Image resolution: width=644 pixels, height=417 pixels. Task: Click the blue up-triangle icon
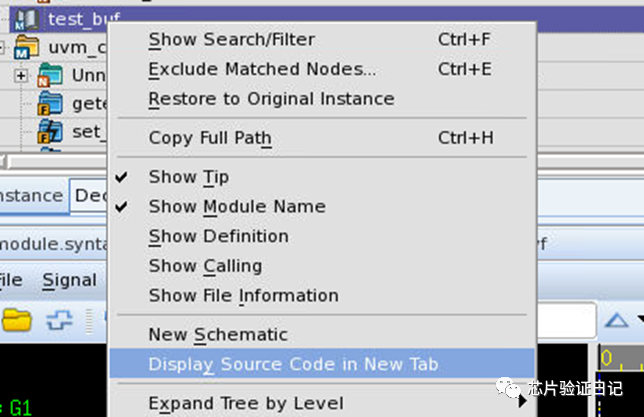point(619,320)
